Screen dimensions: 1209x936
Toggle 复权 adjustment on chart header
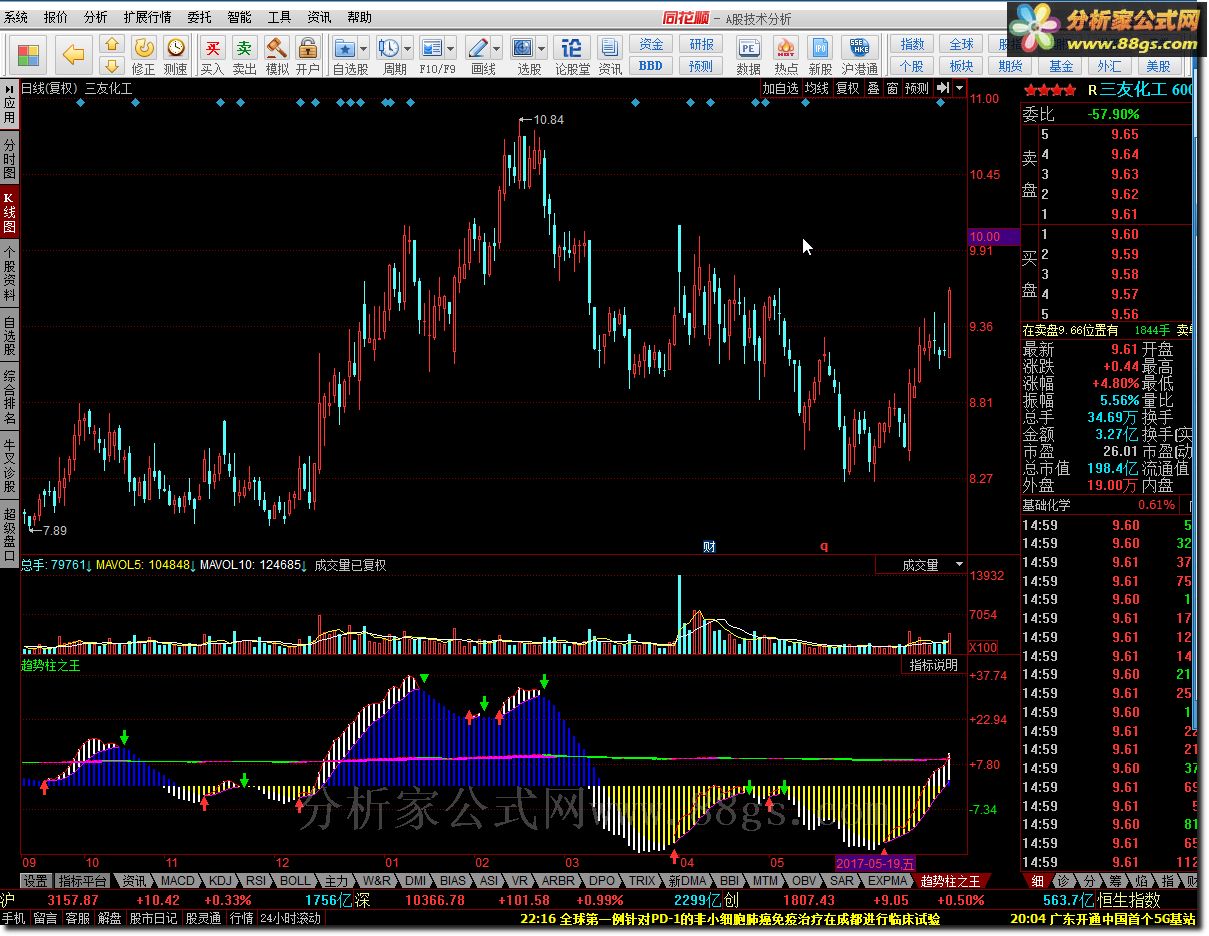click(x=848, y=88)
